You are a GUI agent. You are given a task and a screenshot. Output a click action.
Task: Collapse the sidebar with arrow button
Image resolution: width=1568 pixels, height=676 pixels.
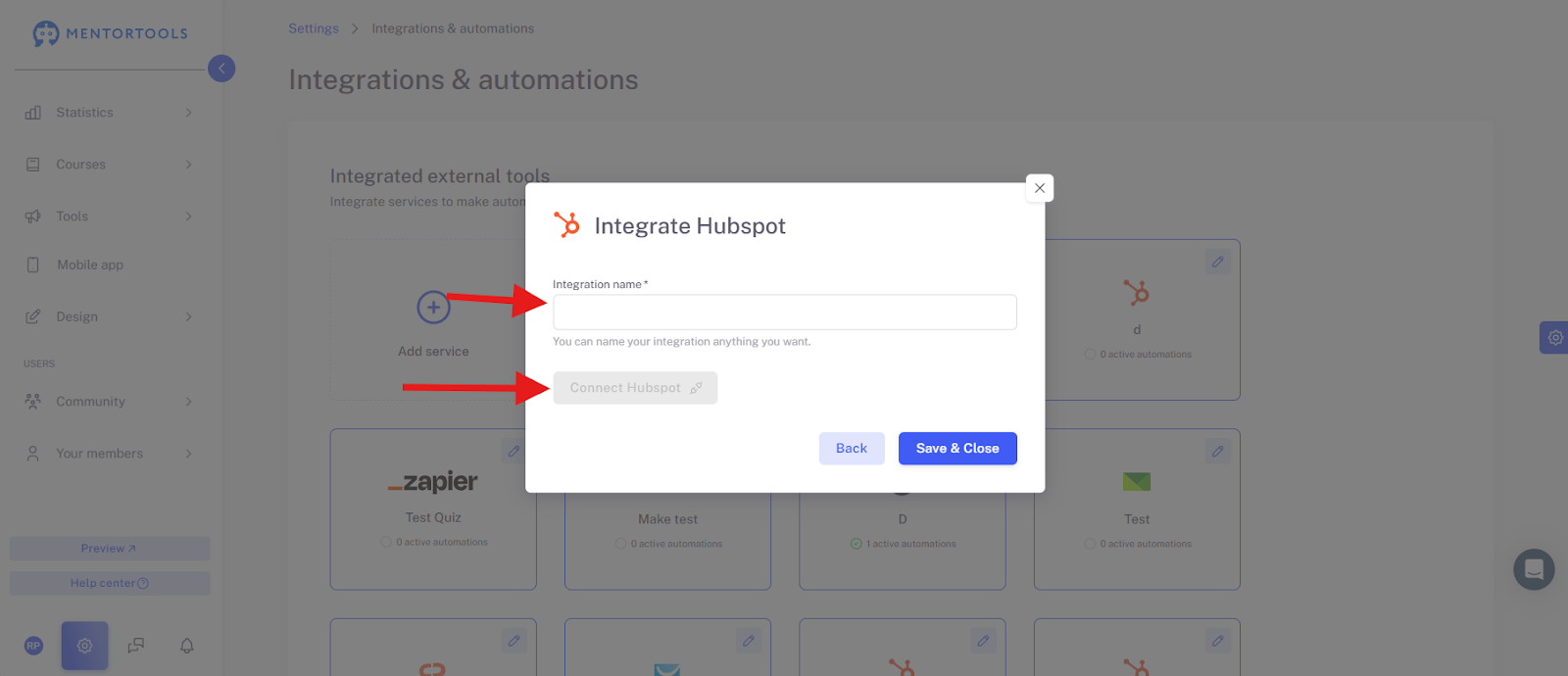[x=221, y=69]
